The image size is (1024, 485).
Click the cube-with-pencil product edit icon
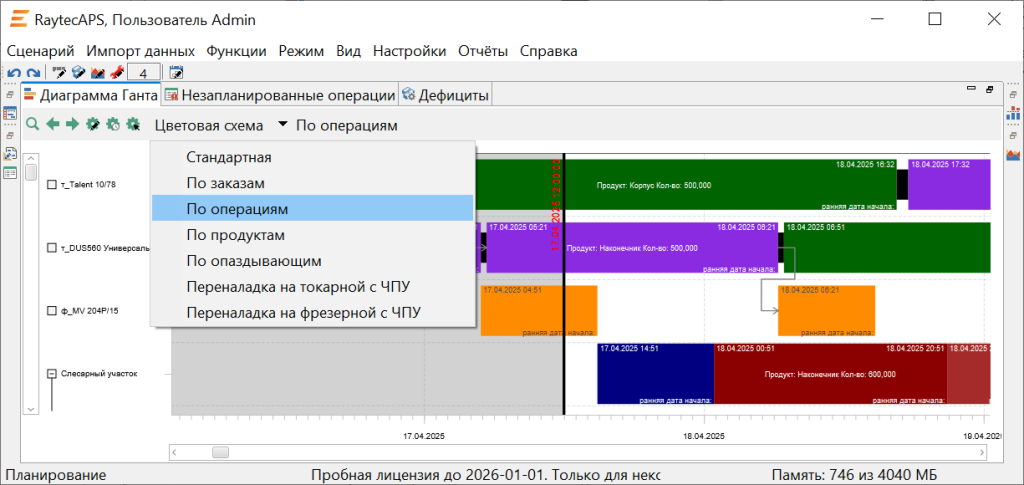78,72
